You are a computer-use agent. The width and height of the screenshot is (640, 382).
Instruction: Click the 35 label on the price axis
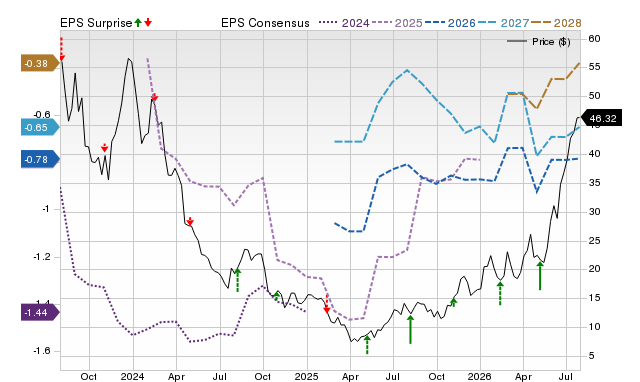(x=594, y=183)
